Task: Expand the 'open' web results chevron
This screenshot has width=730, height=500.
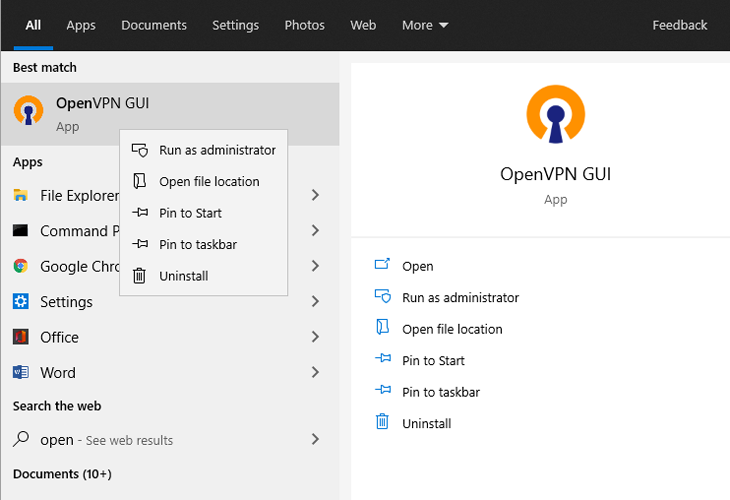Action: click(315, 439)
